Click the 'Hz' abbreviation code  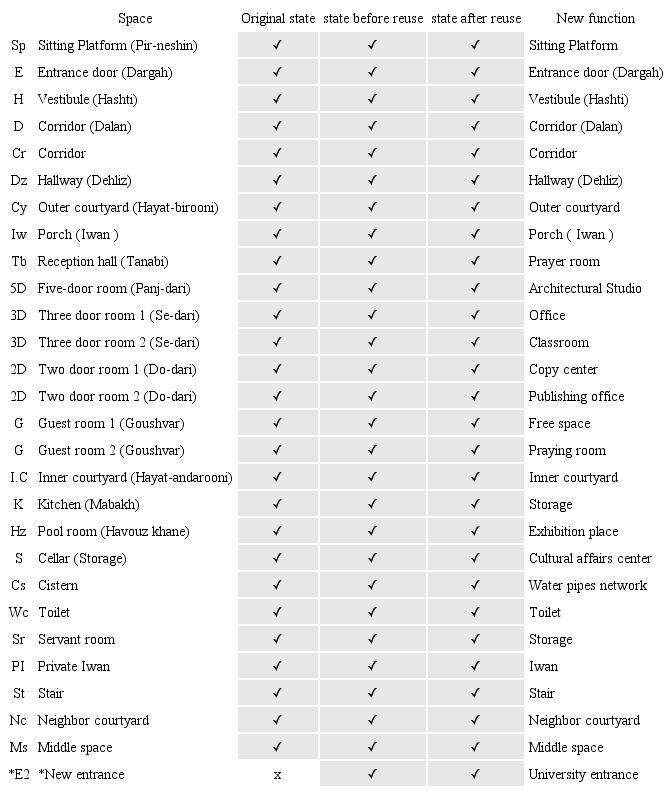tap(19, 531)
